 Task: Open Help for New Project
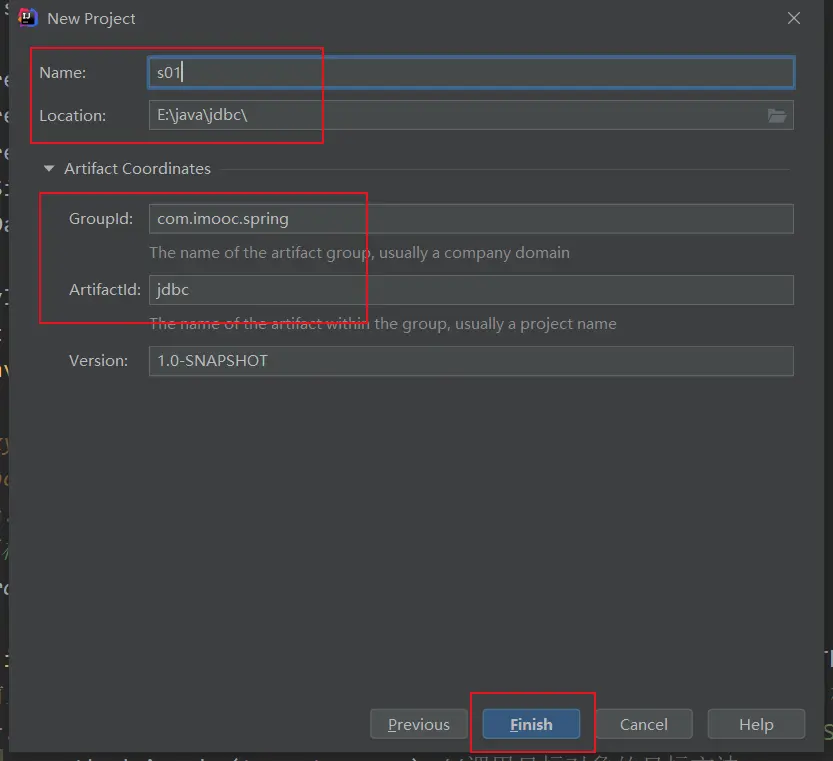coord(756,724)
